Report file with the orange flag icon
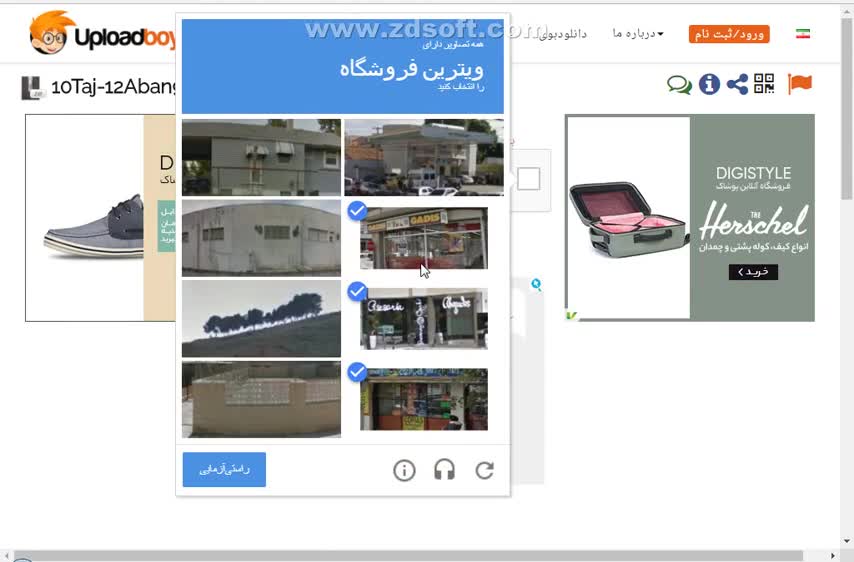 tap(800, 84)
